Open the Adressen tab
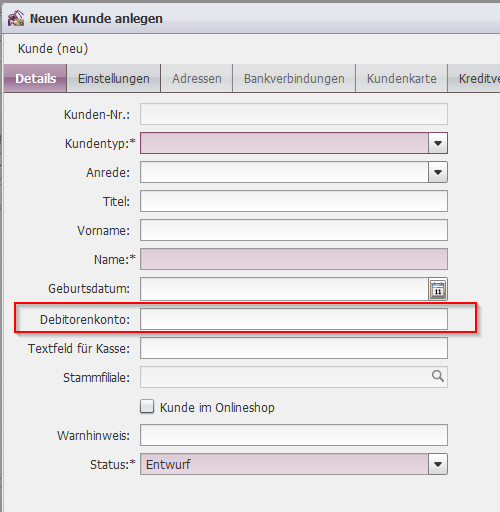This screenshot has height=512, width=500. (197, 79)
